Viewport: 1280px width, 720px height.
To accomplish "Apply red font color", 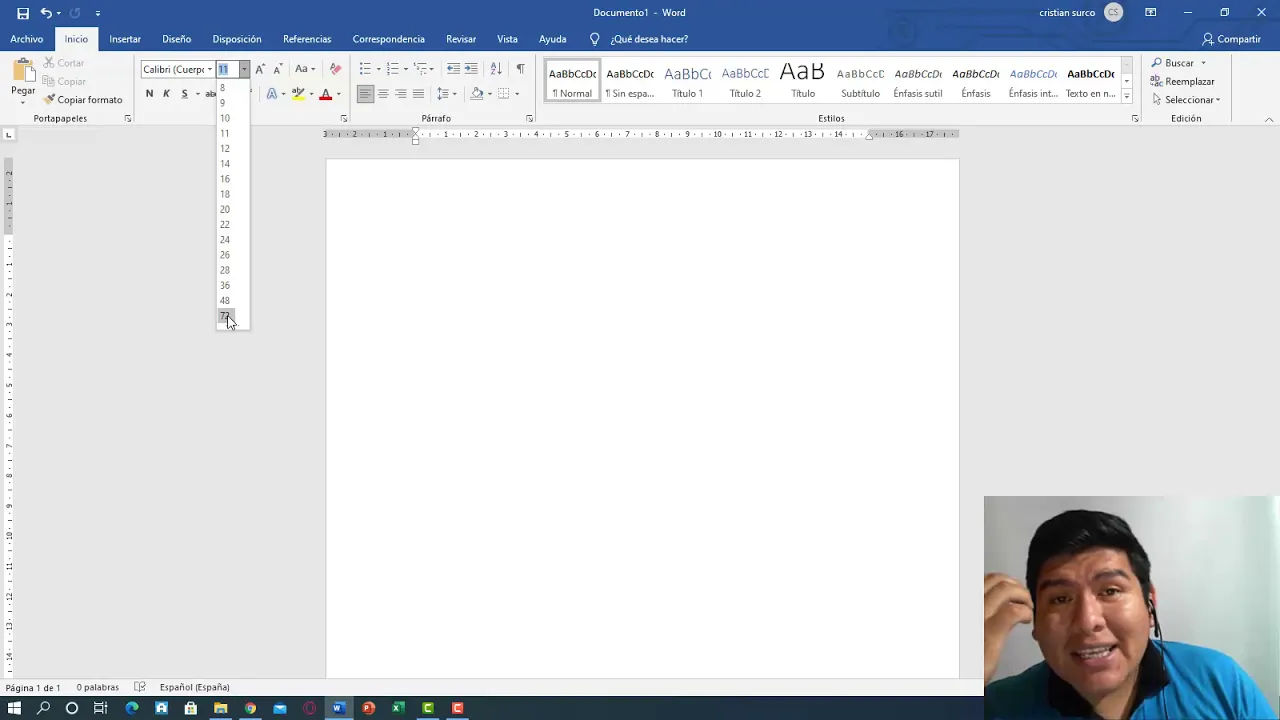I will (x=325, y=94).
